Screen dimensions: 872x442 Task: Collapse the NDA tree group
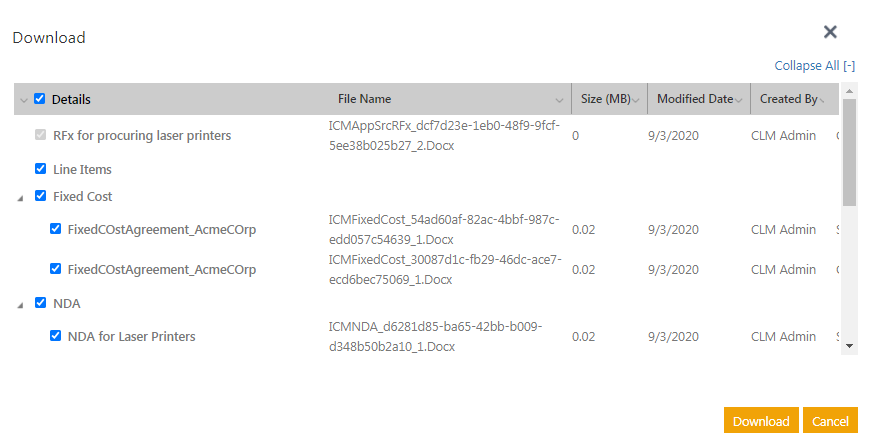click(21, 304)
